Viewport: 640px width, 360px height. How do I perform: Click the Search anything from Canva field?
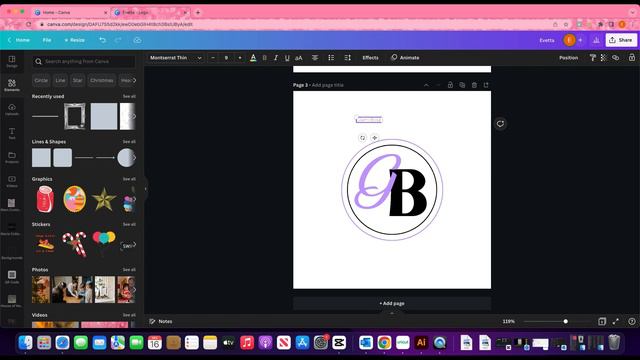[84, 61]
